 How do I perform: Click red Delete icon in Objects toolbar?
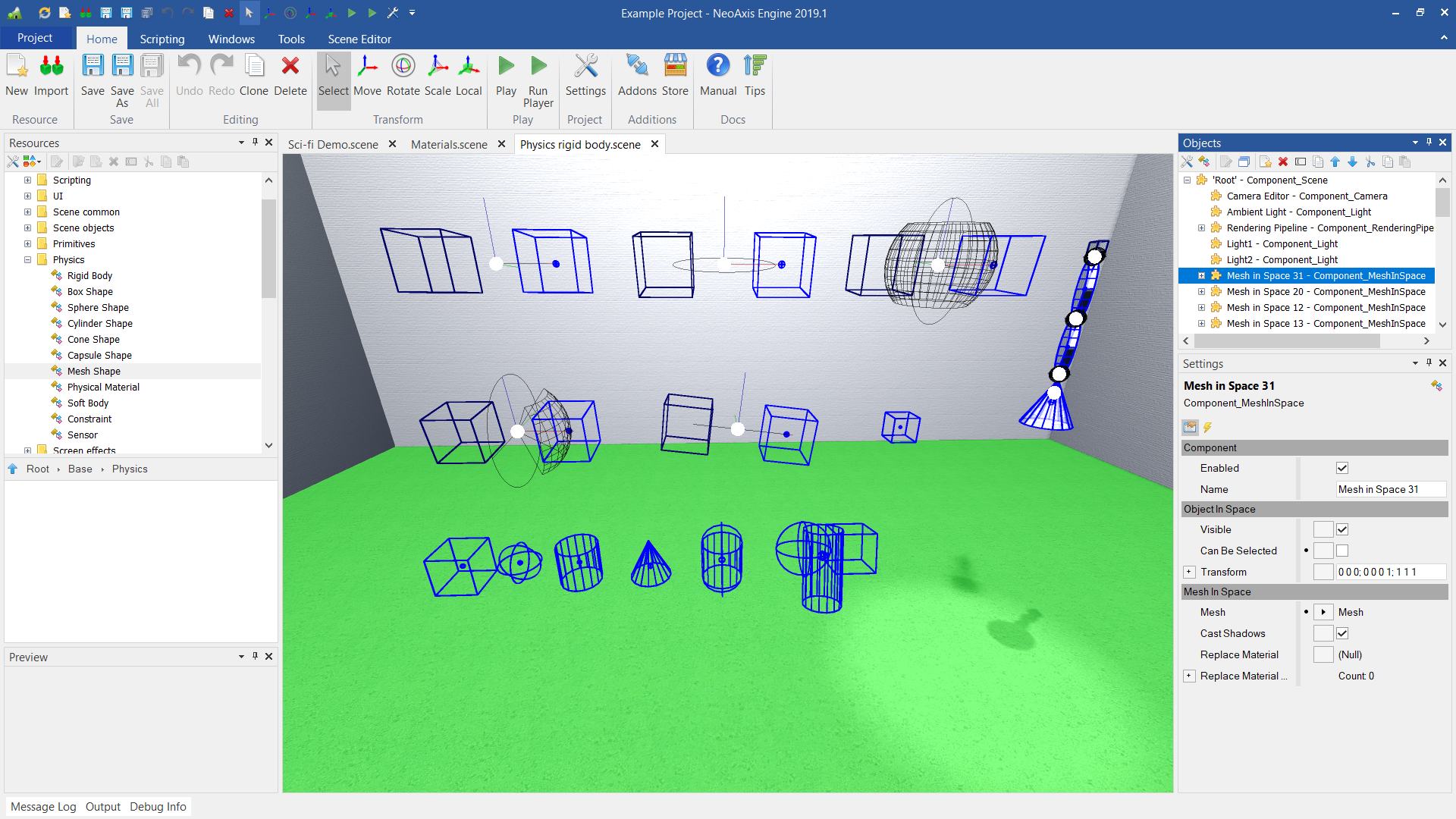click(1283, 162)
